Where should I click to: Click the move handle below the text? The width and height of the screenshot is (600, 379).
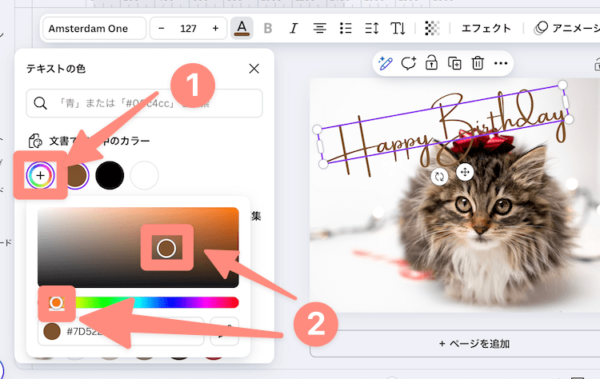(465, 172)
